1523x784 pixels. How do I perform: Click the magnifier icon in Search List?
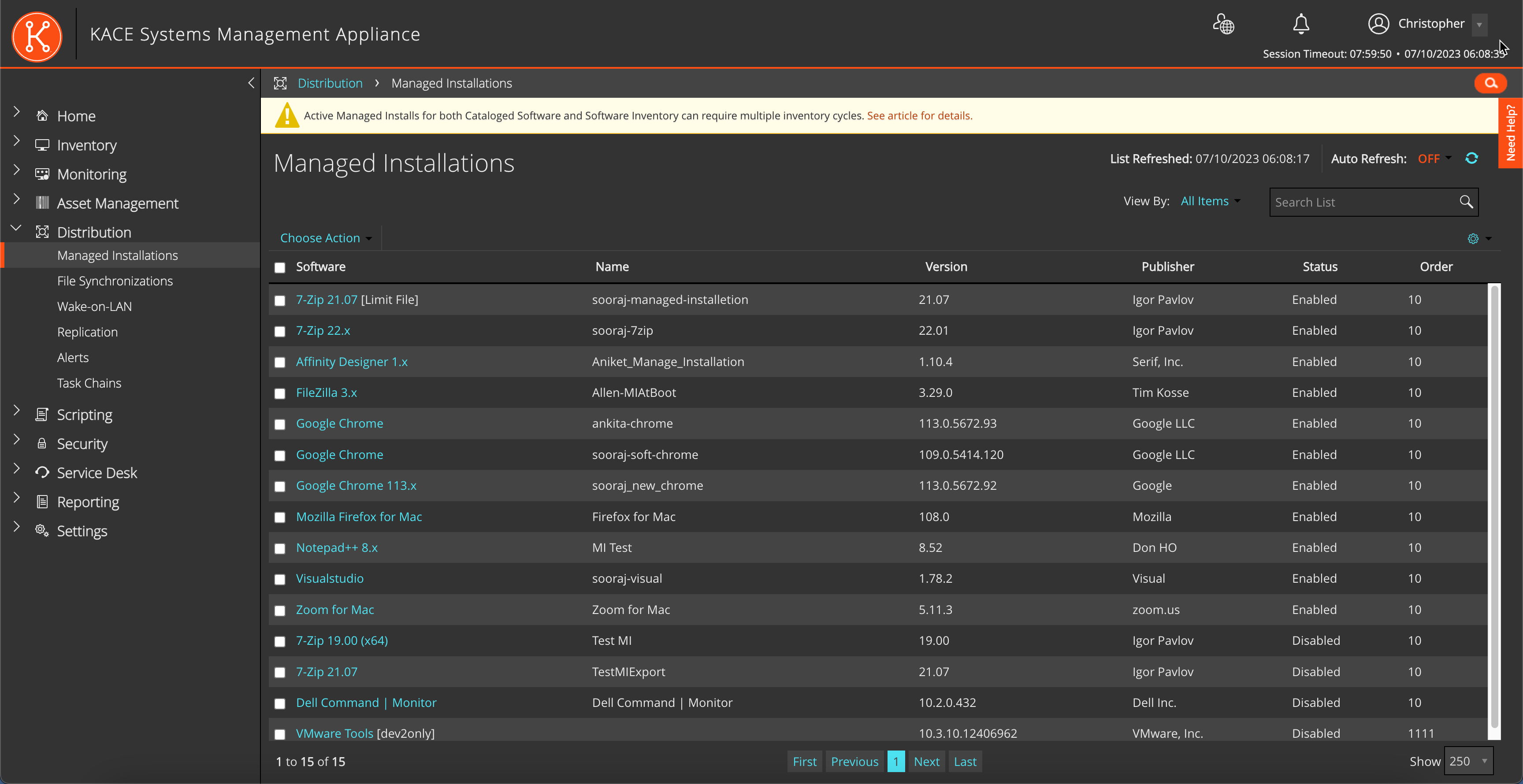[x=1466, y=202]
